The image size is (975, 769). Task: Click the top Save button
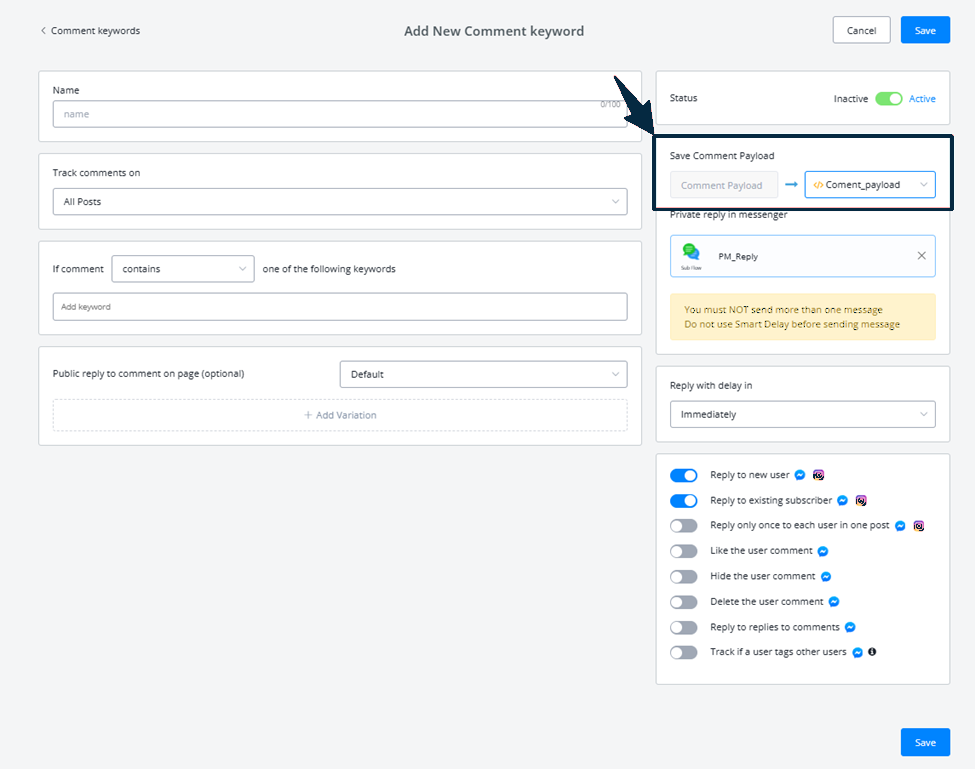[x=925, y=30]
